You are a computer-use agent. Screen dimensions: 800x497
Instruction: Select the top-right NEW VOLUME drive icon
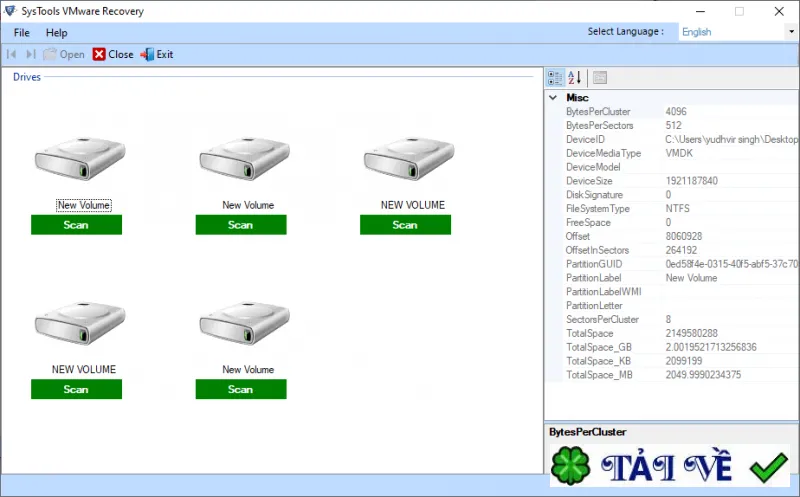409,158
